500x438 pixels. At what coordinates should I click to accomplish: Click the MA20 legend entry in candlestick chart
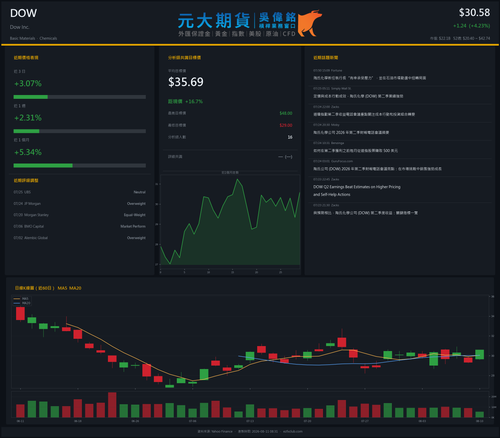coord(22,303)
